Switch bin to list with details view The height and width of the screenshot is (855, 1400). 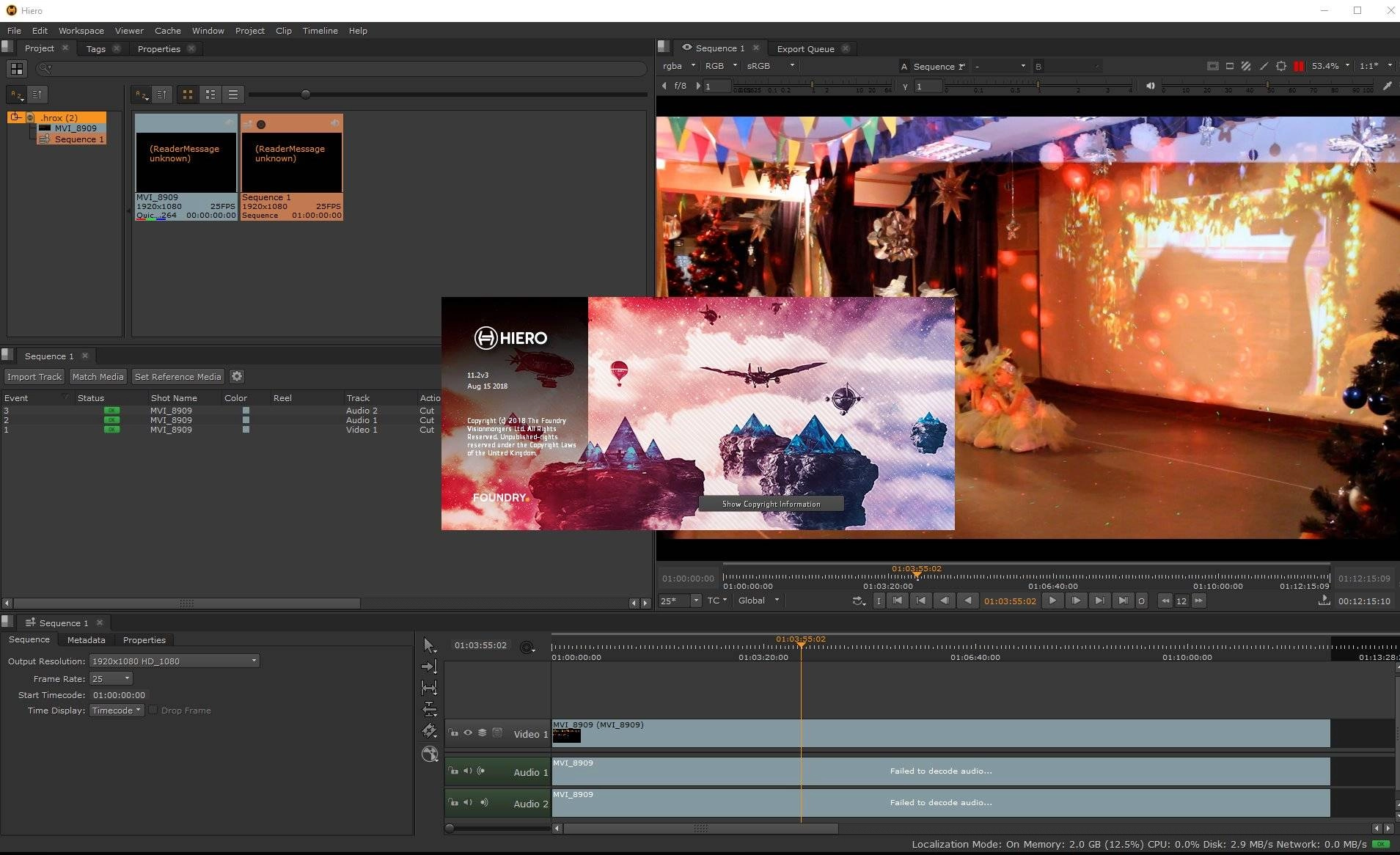click(x=210, y=95)
